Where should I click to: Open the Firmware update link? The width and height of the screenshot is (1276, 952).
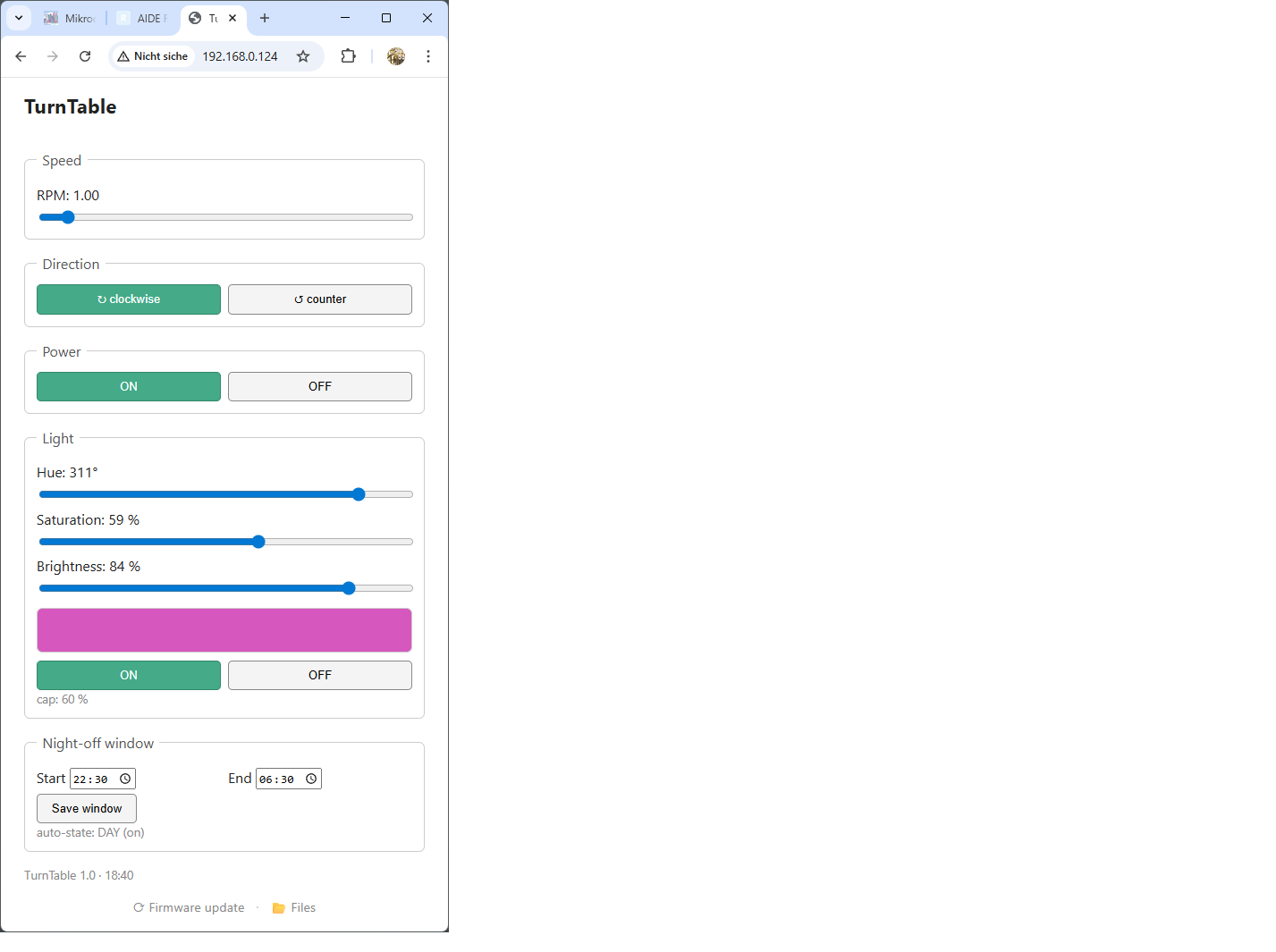(x=189, y=908)
